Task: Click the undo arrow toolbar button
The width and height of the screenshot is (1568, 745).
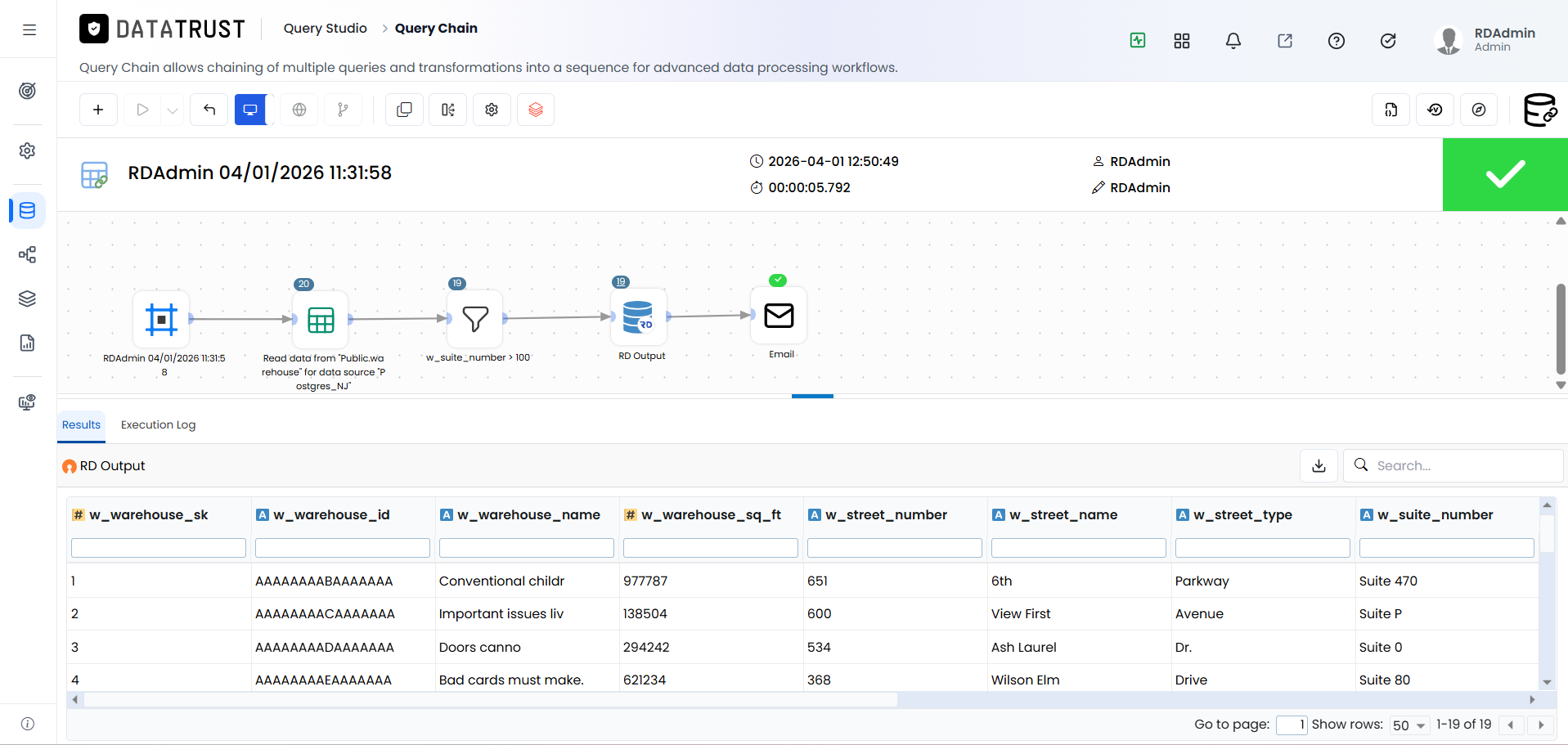Action: pyautogui.click(x=209, y=110)
